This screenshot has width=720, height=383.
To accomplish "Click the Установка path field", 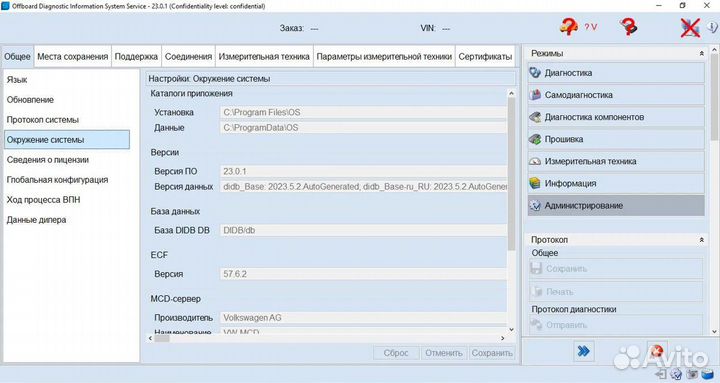I will (x=364, y=112).
